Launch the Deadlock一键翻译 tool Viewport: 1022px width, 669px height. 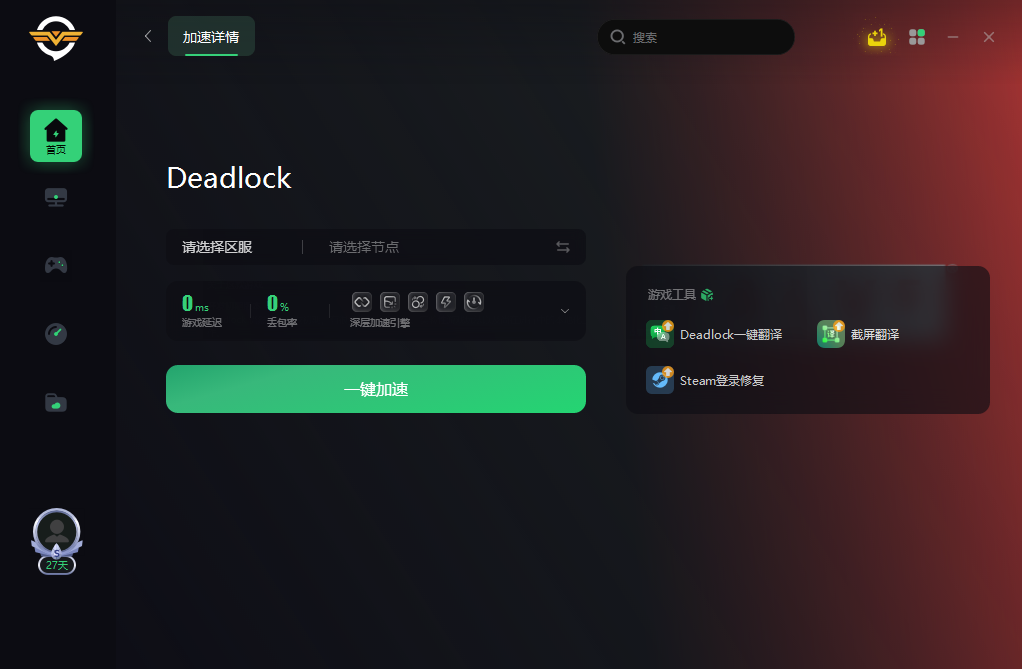point(714,334)
